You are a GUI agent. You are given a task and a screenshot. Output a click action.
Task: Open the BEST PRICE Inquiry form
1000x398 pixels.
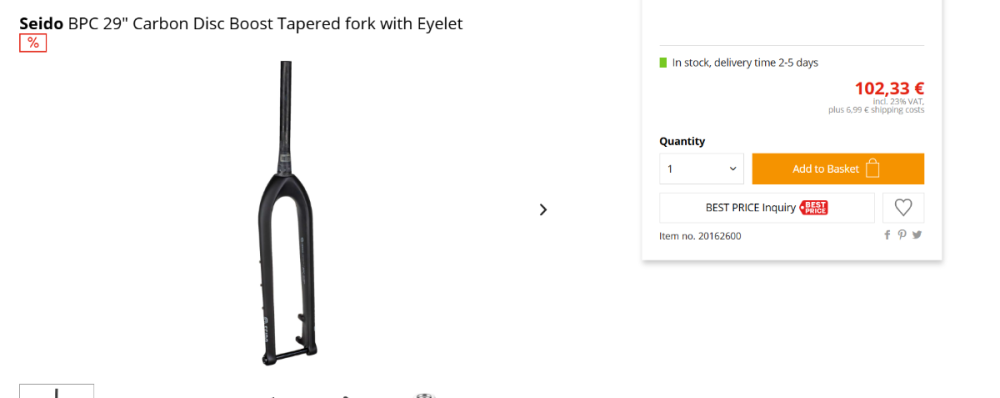[767, 207]
